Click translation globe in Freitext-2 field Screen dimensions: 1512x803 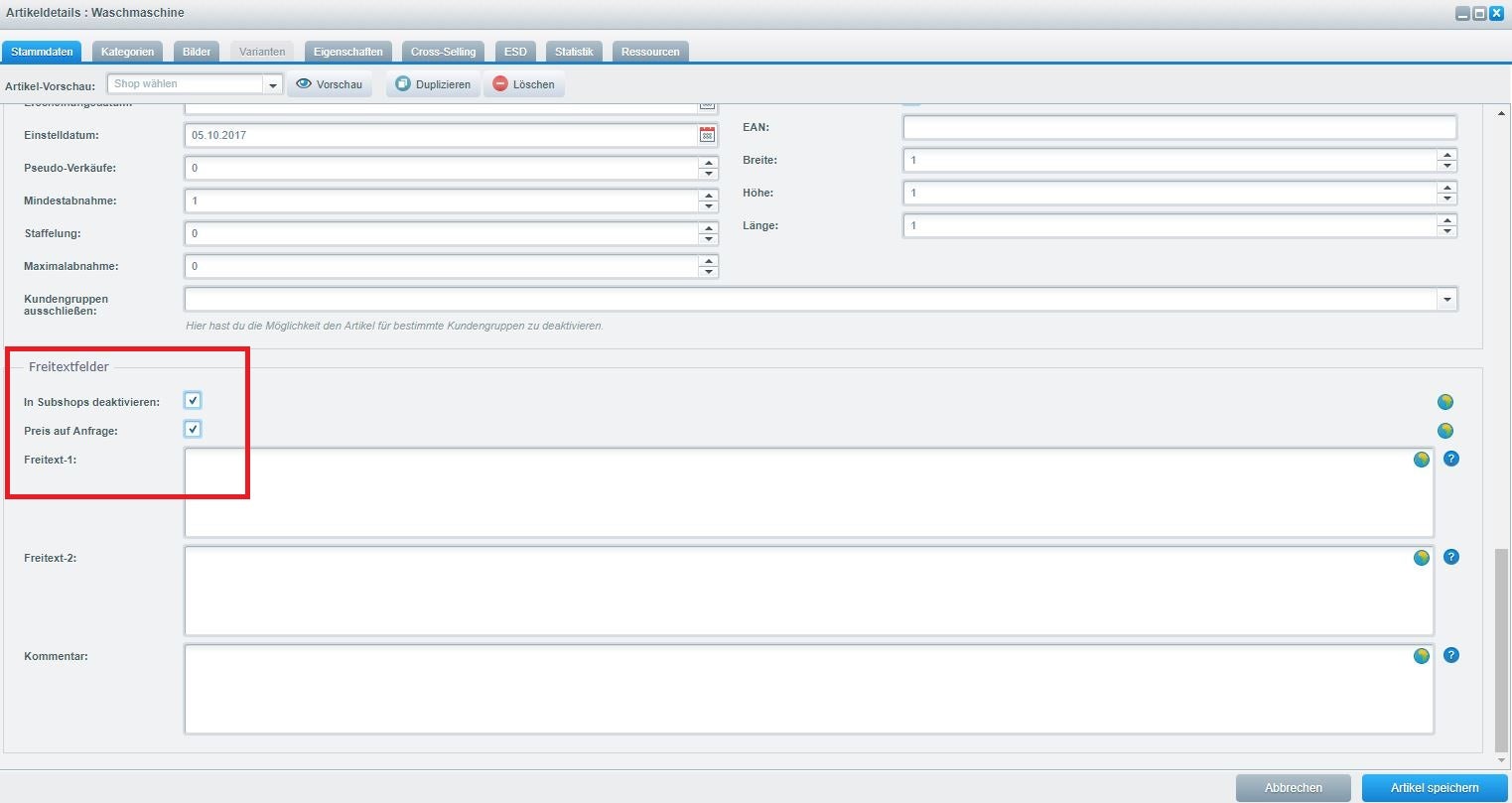1422,558
